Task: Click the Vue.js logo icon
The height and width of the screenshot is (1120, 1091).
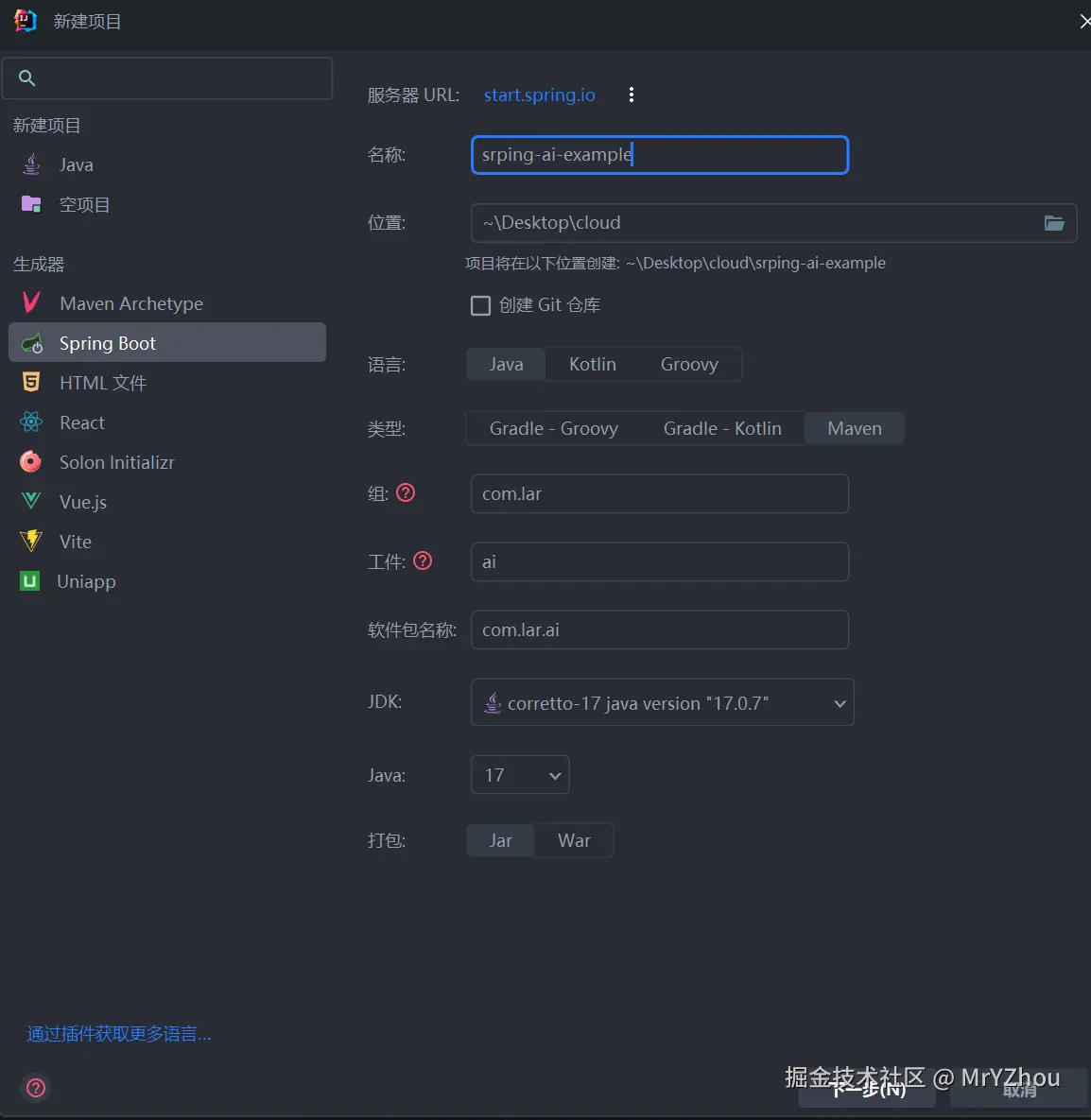Action: tap(31, 502)
